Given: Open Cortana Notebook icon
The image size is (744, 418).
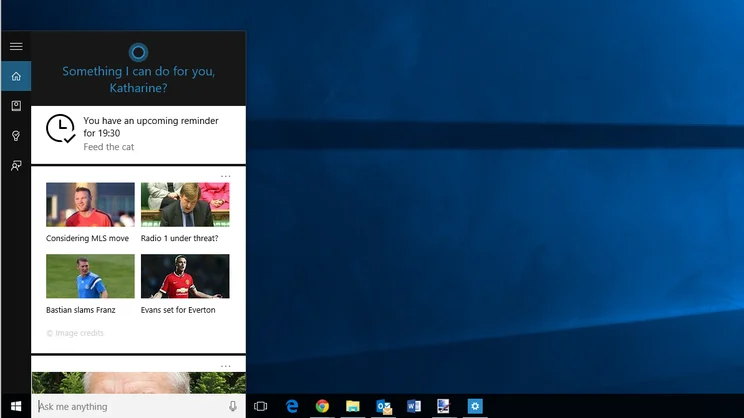Looking at the screenshot, I should point(16,106).
